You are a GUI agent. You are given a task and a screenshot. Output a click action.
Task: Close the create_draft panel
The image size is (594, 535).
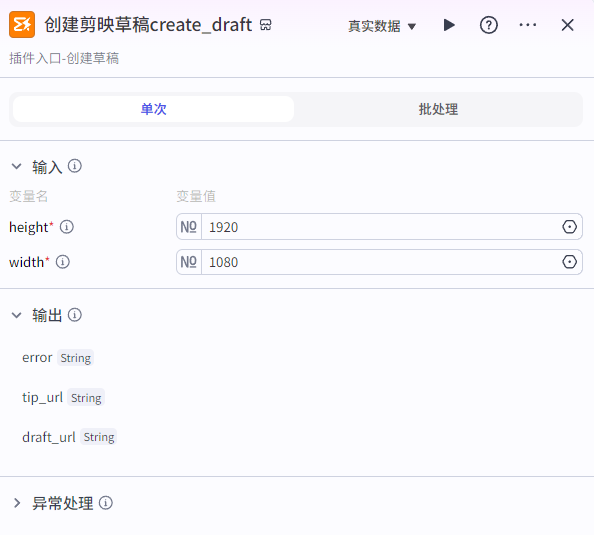(x=567, y=25)
